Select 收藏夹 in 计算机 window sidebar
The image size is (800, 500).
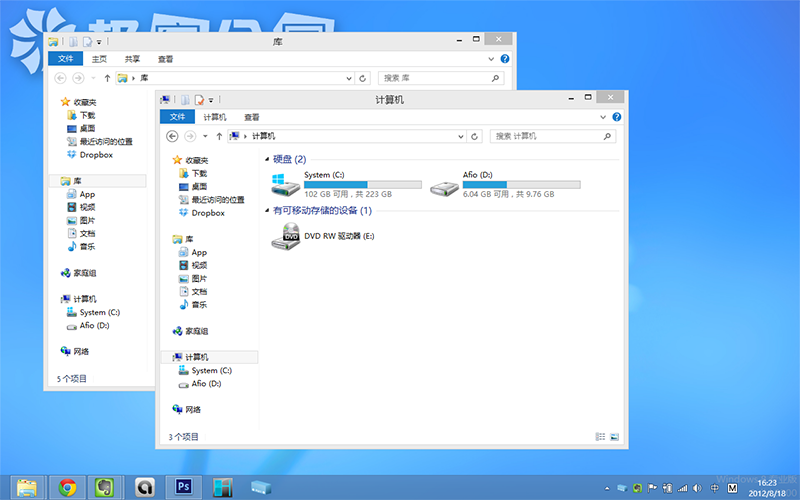pos(190,160)
